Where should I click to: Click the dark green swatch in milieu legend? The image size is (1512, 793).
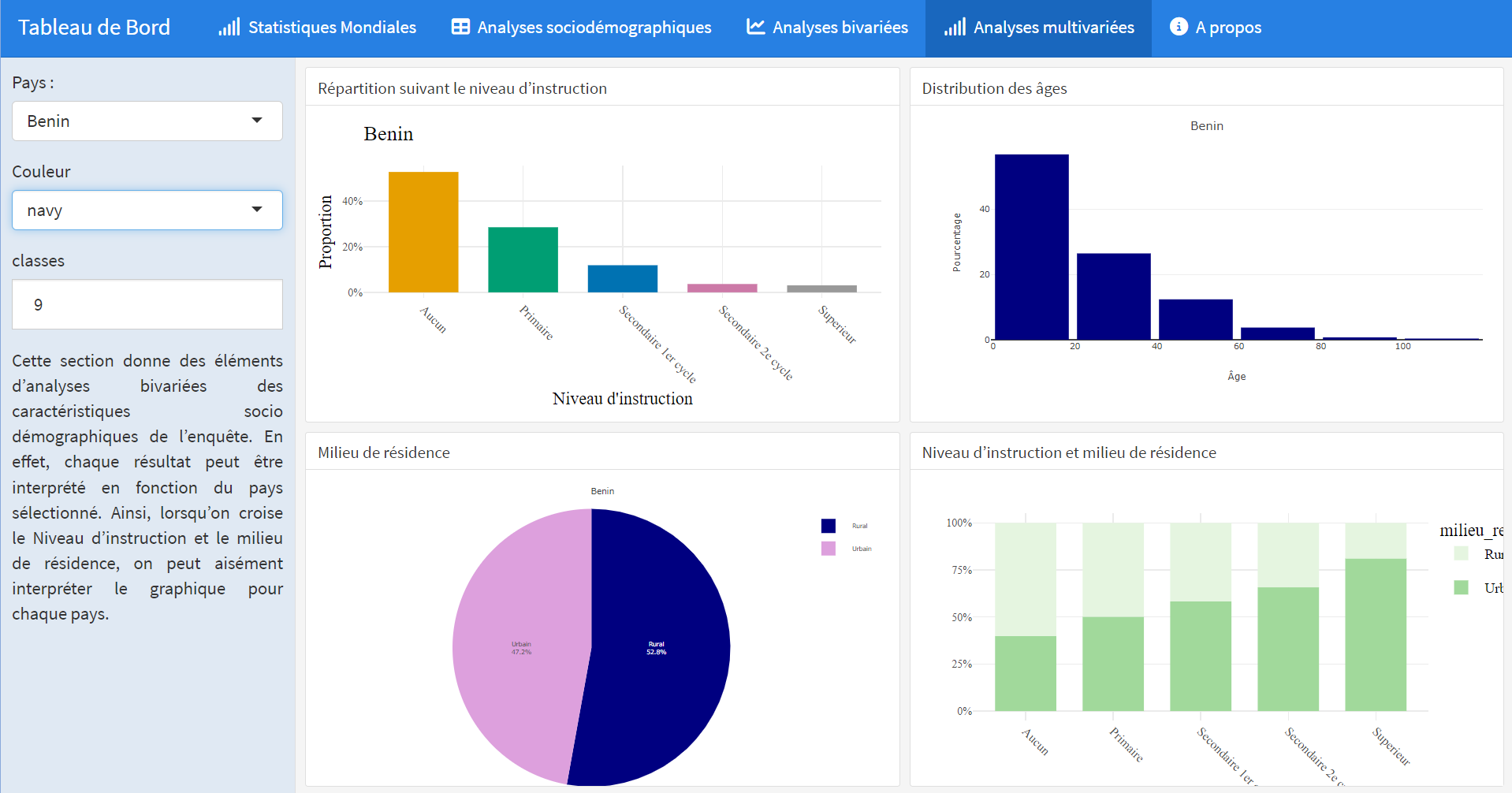tap(1461, 587)
